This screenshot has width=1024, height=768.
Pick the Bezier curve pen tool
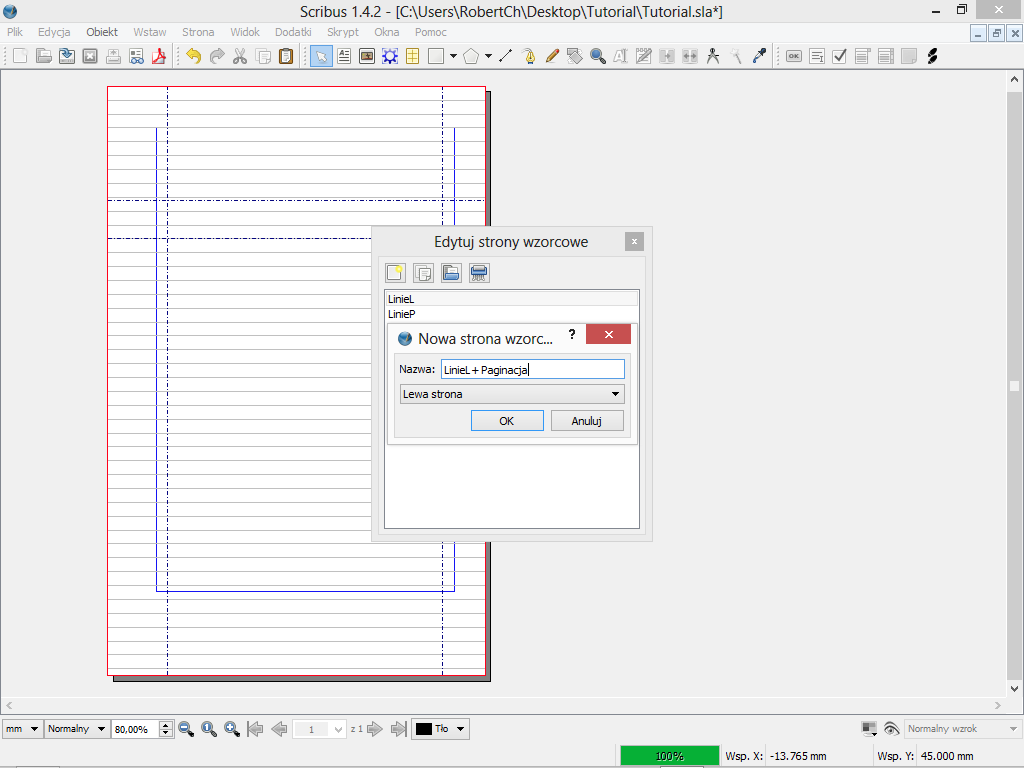529,56
